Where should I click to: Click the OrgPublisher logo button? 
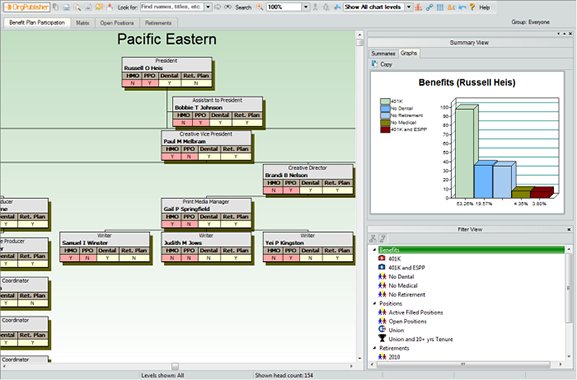click(27, 7)
